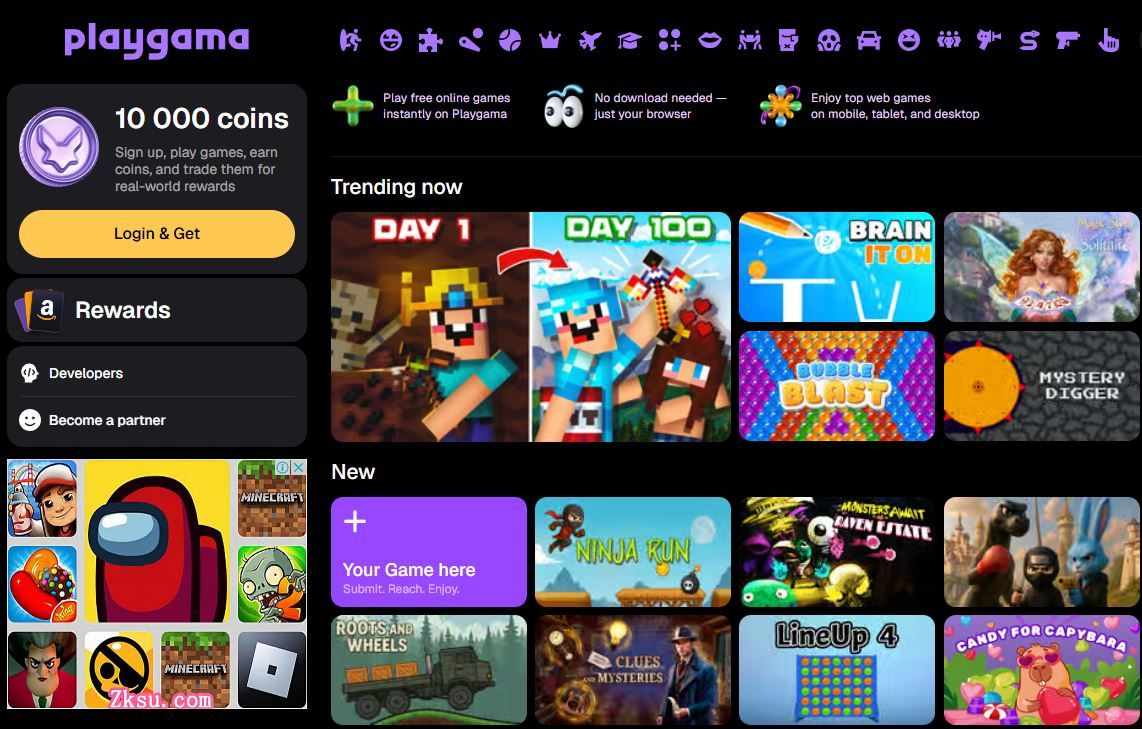Open the Brain It On game thumbnail

tap(836, 267)
